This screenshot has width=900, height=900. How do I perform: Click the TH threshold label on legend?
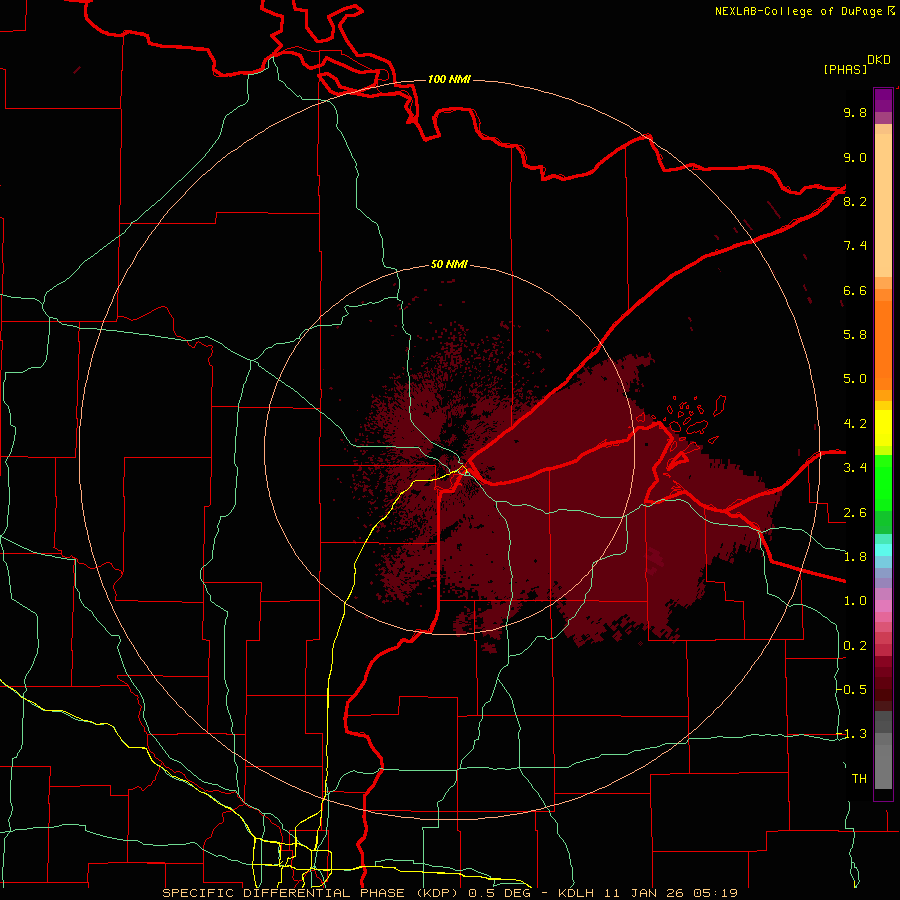[859, 779]
